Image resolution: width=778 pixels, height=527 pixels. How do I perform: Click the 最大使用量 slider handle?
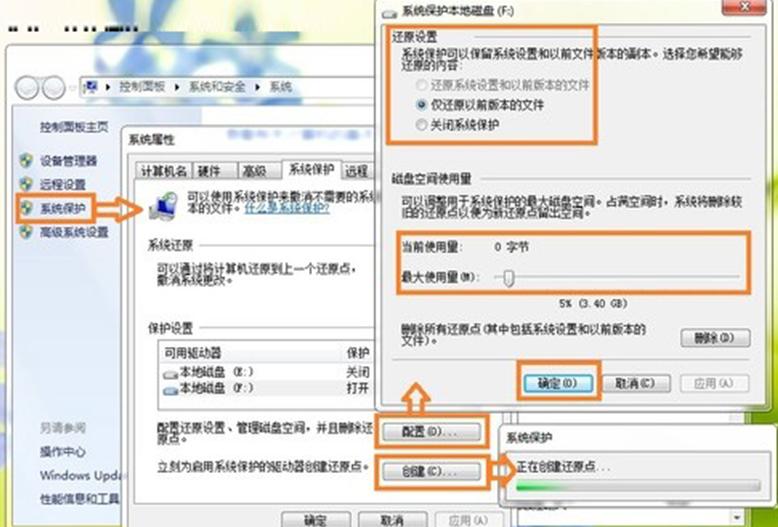(x=508, y=278)
